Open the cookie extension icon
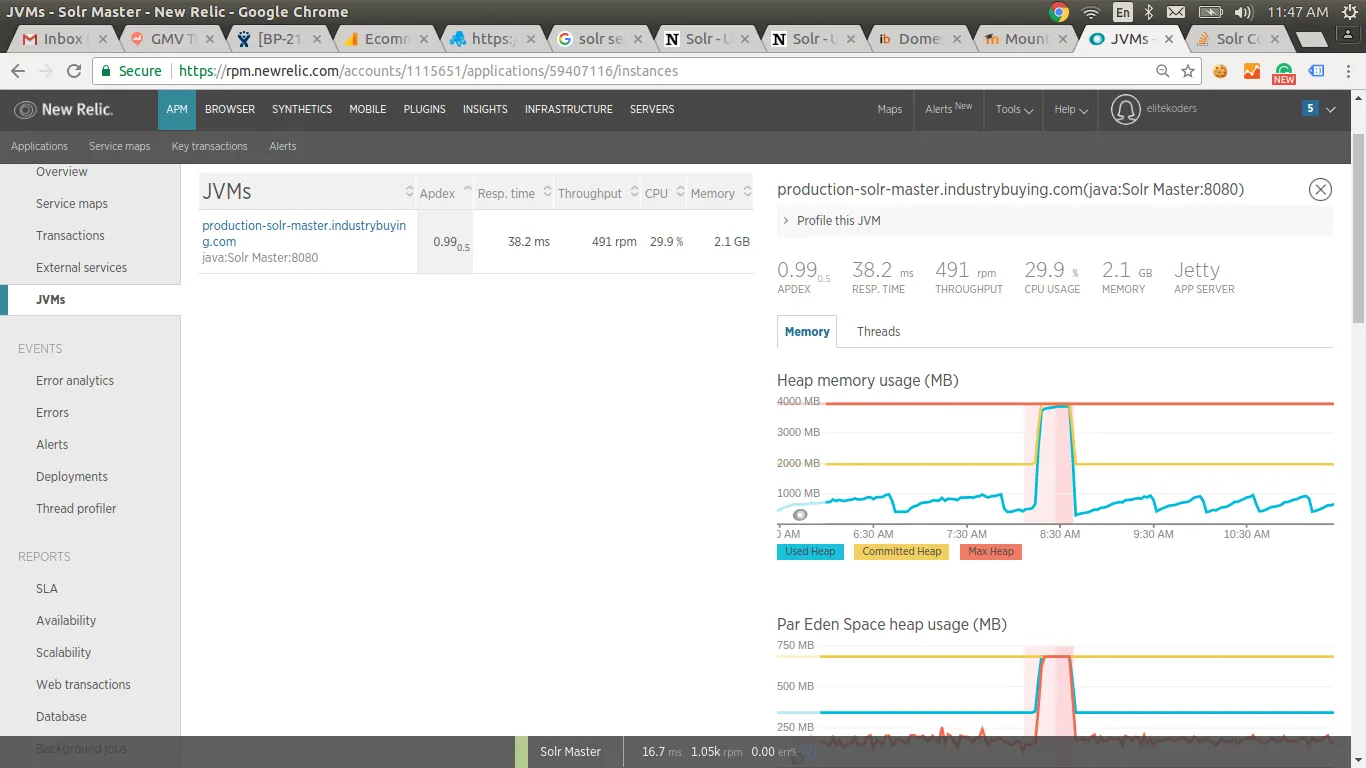The image size is (1366, 768). [1220, 71]
